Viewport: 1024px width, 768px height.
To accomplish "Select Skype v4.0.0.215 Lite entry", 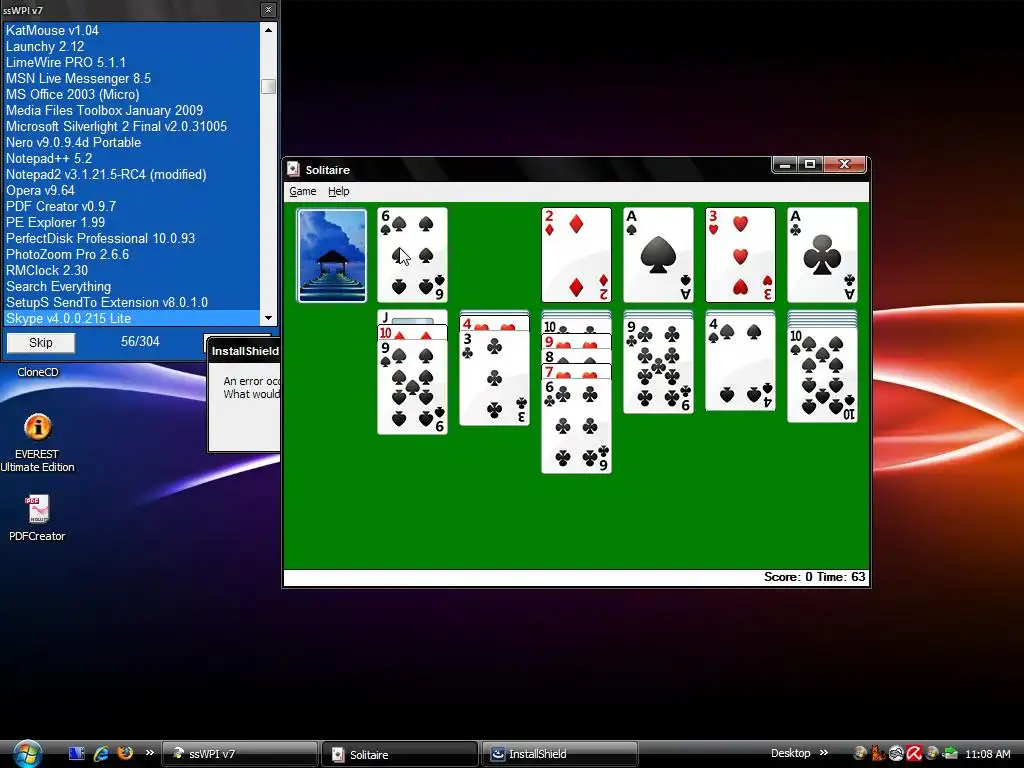I will point(132,318).
